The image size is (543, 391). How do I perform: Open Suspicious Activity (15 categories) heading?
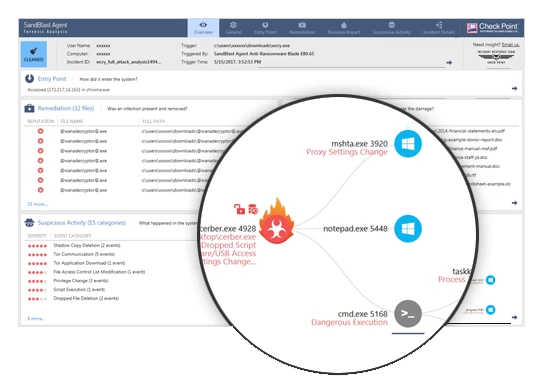click(82, 223)
